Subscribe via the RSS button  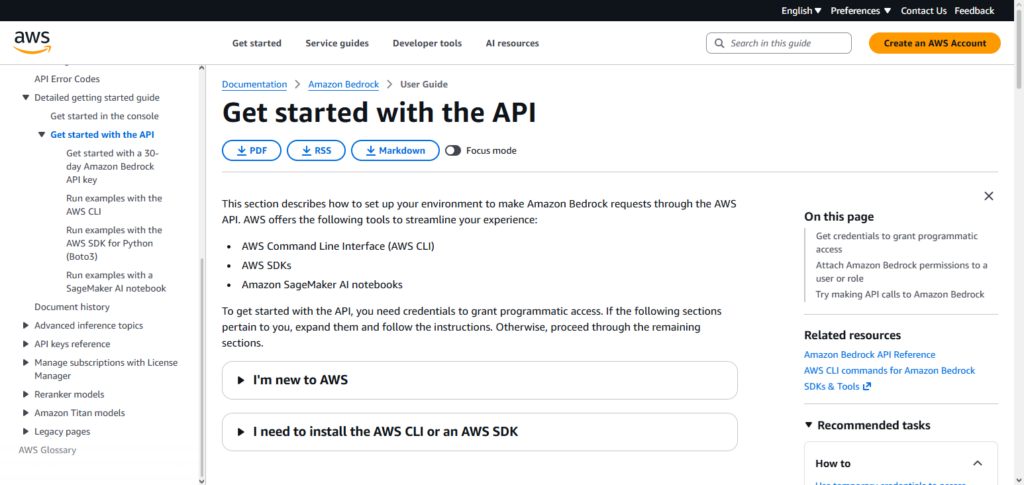[x=316, y=151]
